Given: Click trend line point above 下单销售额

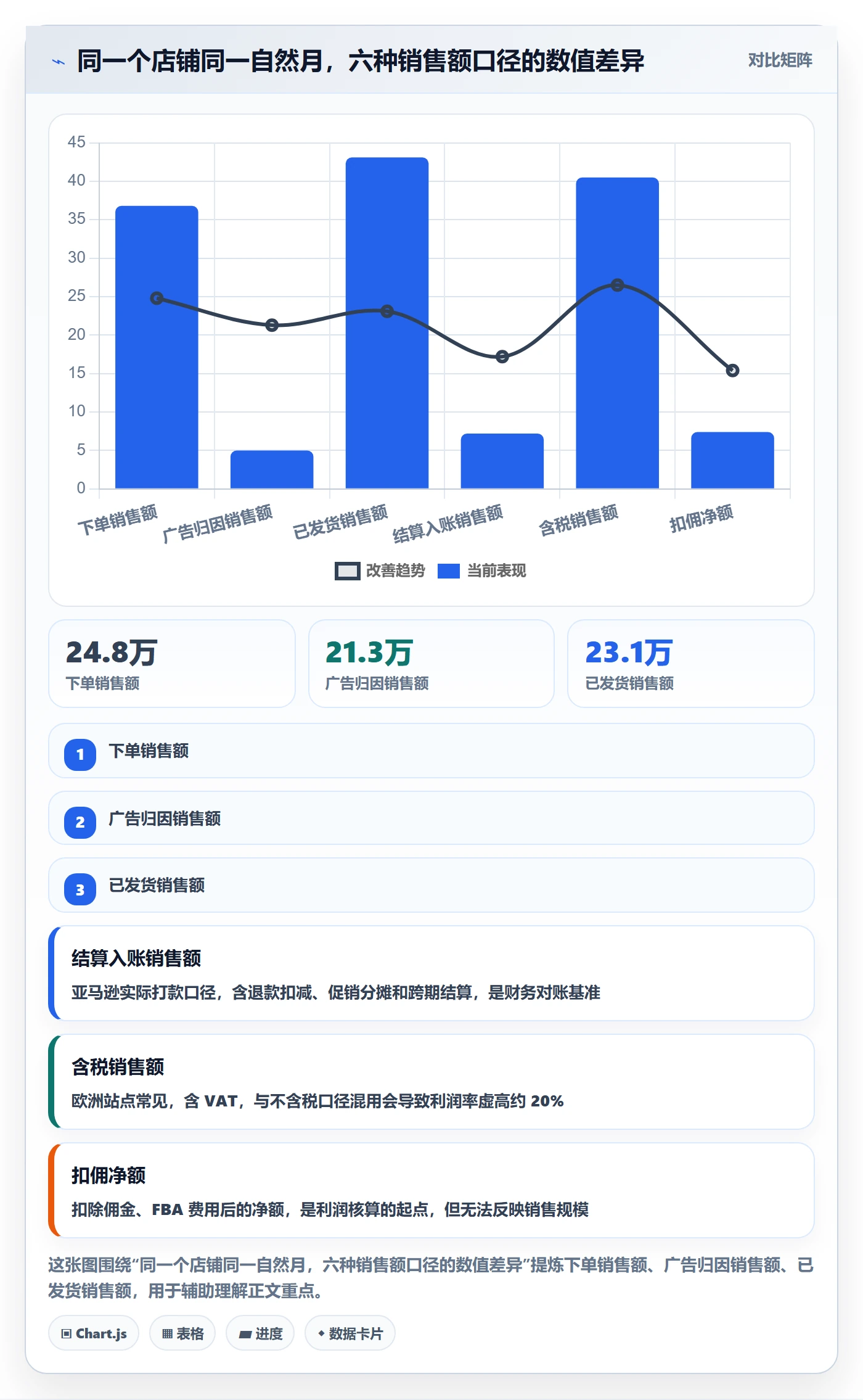Looking at the screenshot, I should (157, 299).
